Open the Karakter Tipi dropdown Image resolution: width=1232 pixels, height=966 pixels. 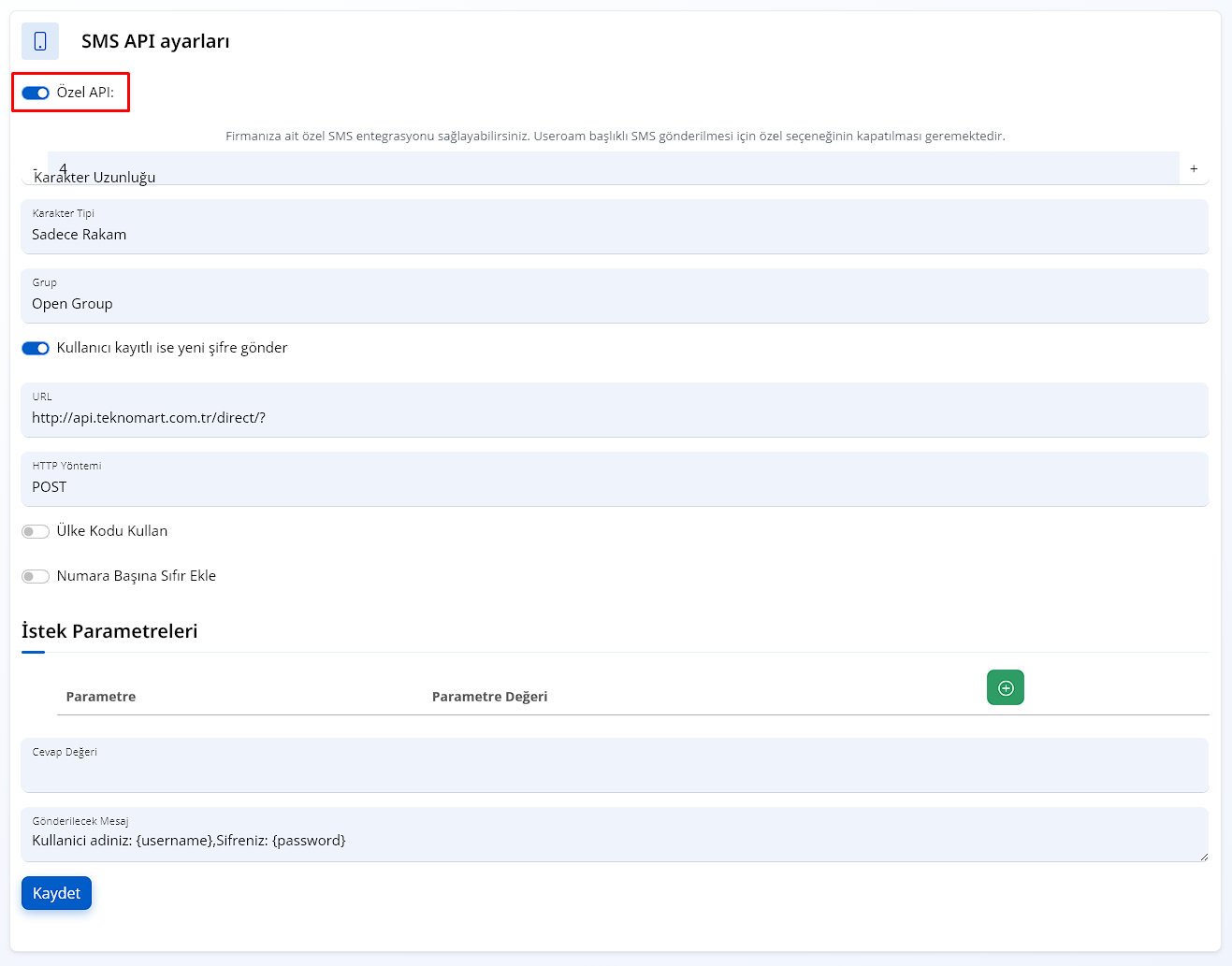pyautogui.click(x=614, y=226)
